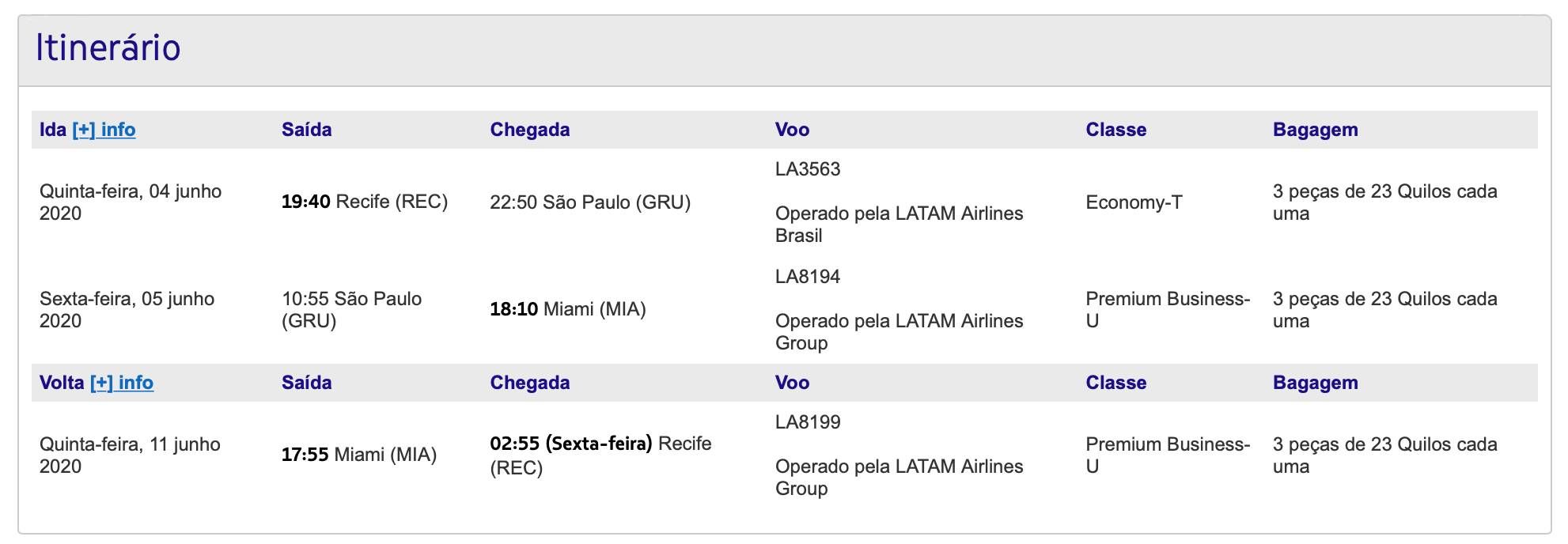Viewport: 1568px width, 544px height.
Task: Click Operado pela LATAM Airlines Brasil text
Action: click(x=899, y=225)
